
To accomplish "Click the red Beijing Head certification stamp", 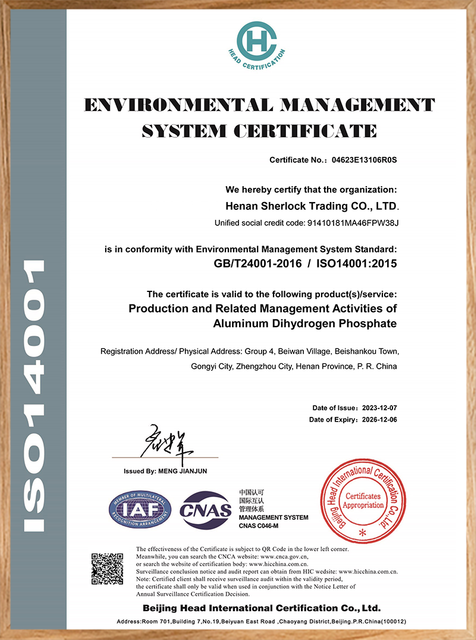I will click(363, 501).
